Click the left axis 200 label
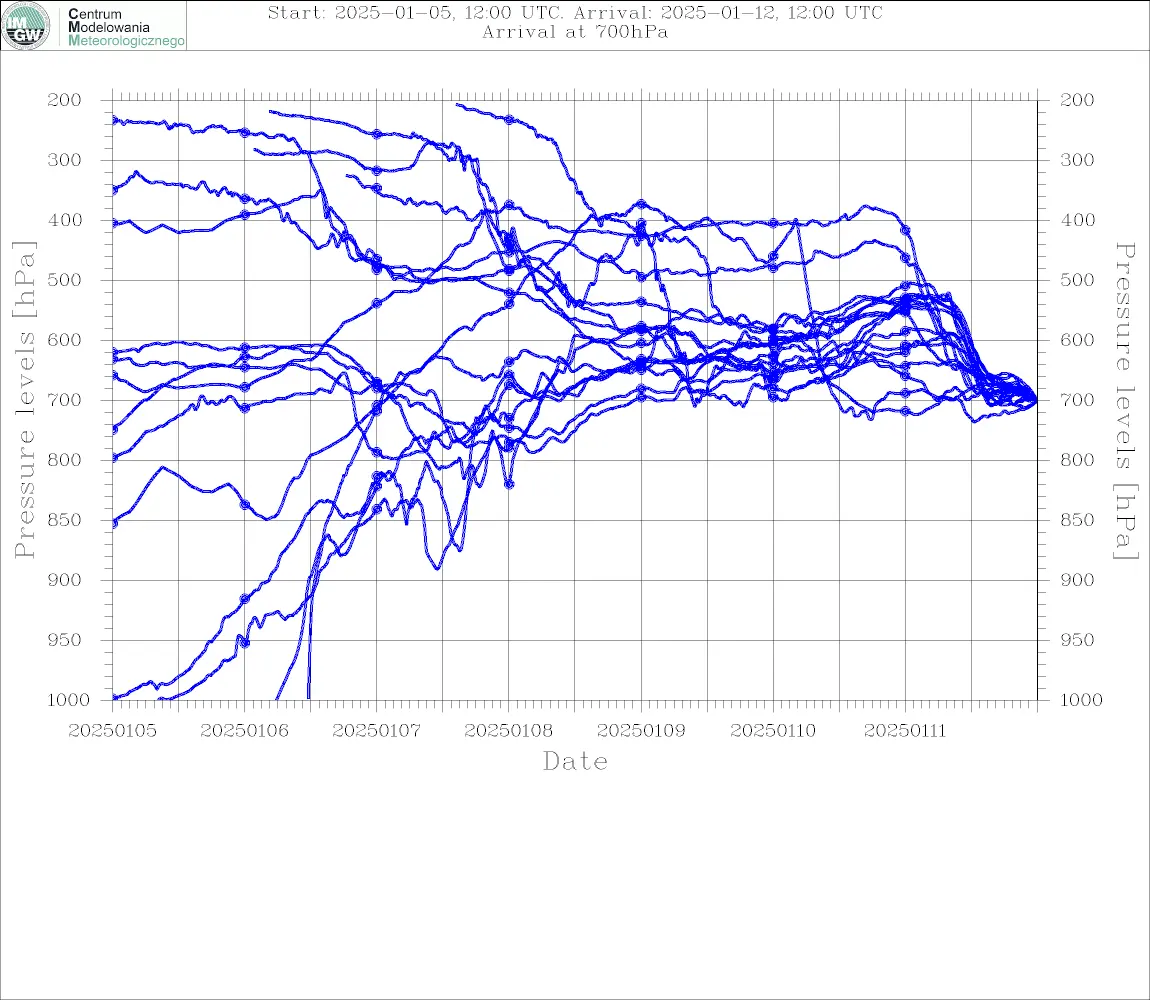Viewport: 1150px width, 1000px height. [x=65, y=100]
